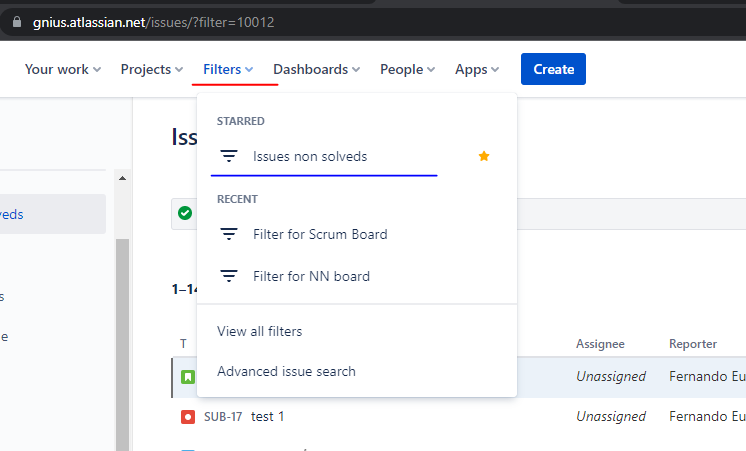Sort by the Reporter column header
The image size is (746, 451).
click(693, 344)
